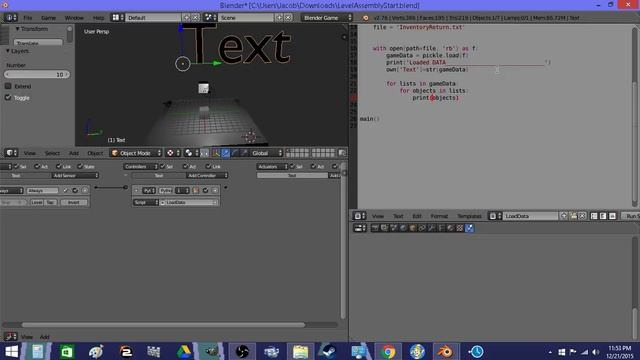Select the rotate manipulator mode
Viewport: 640px width, 360px height.
(235, 153)
